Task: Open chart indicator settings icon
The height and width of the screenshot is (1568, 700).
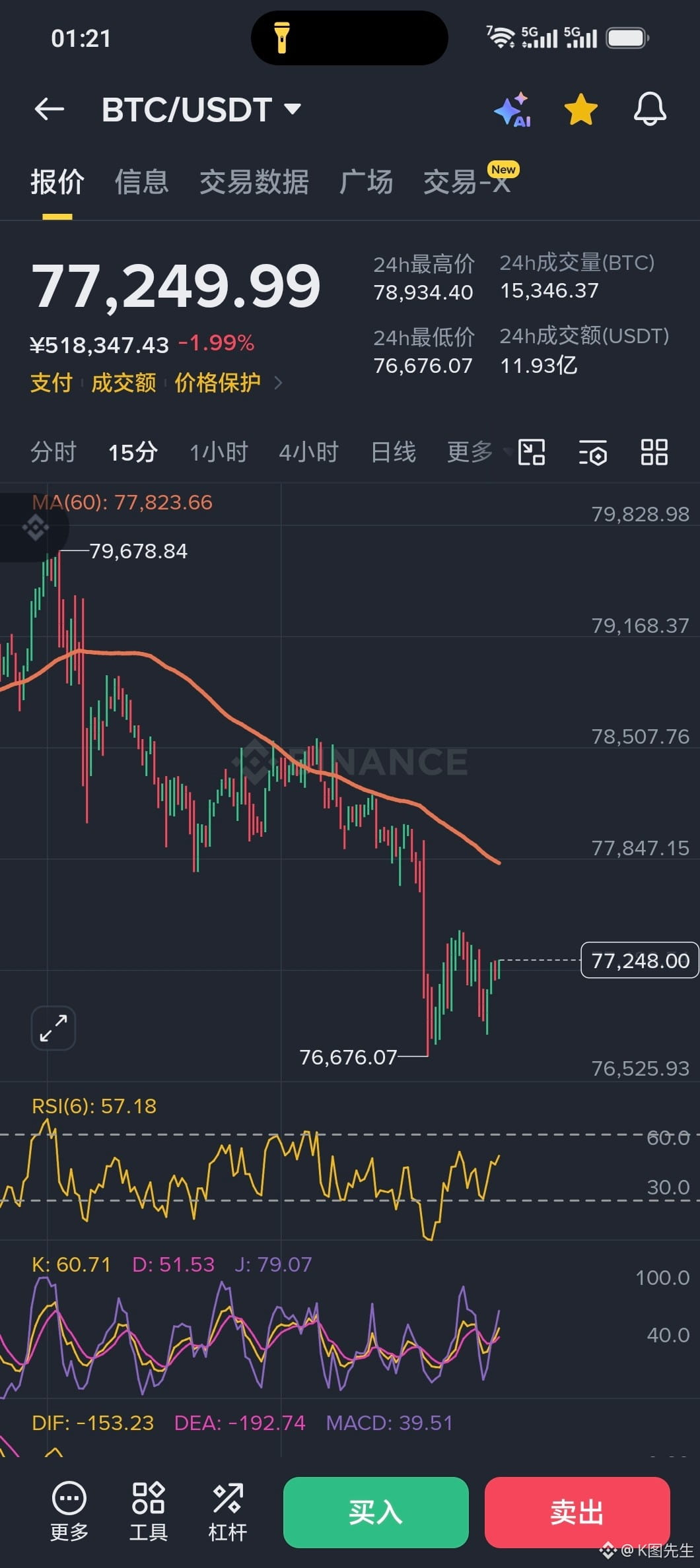Action: pyautogui.click(x=593, y=453)
